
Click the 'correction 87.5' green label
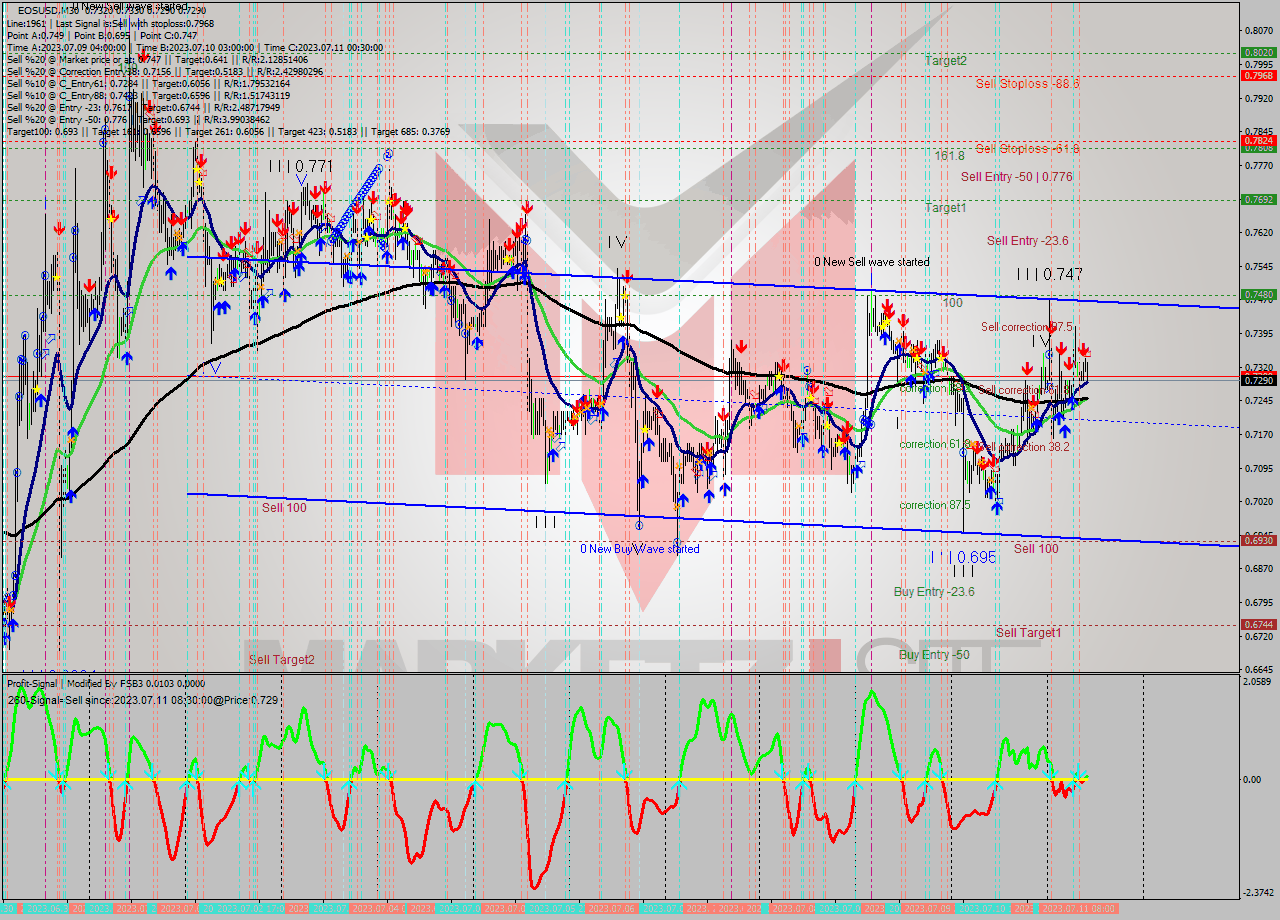935,505
